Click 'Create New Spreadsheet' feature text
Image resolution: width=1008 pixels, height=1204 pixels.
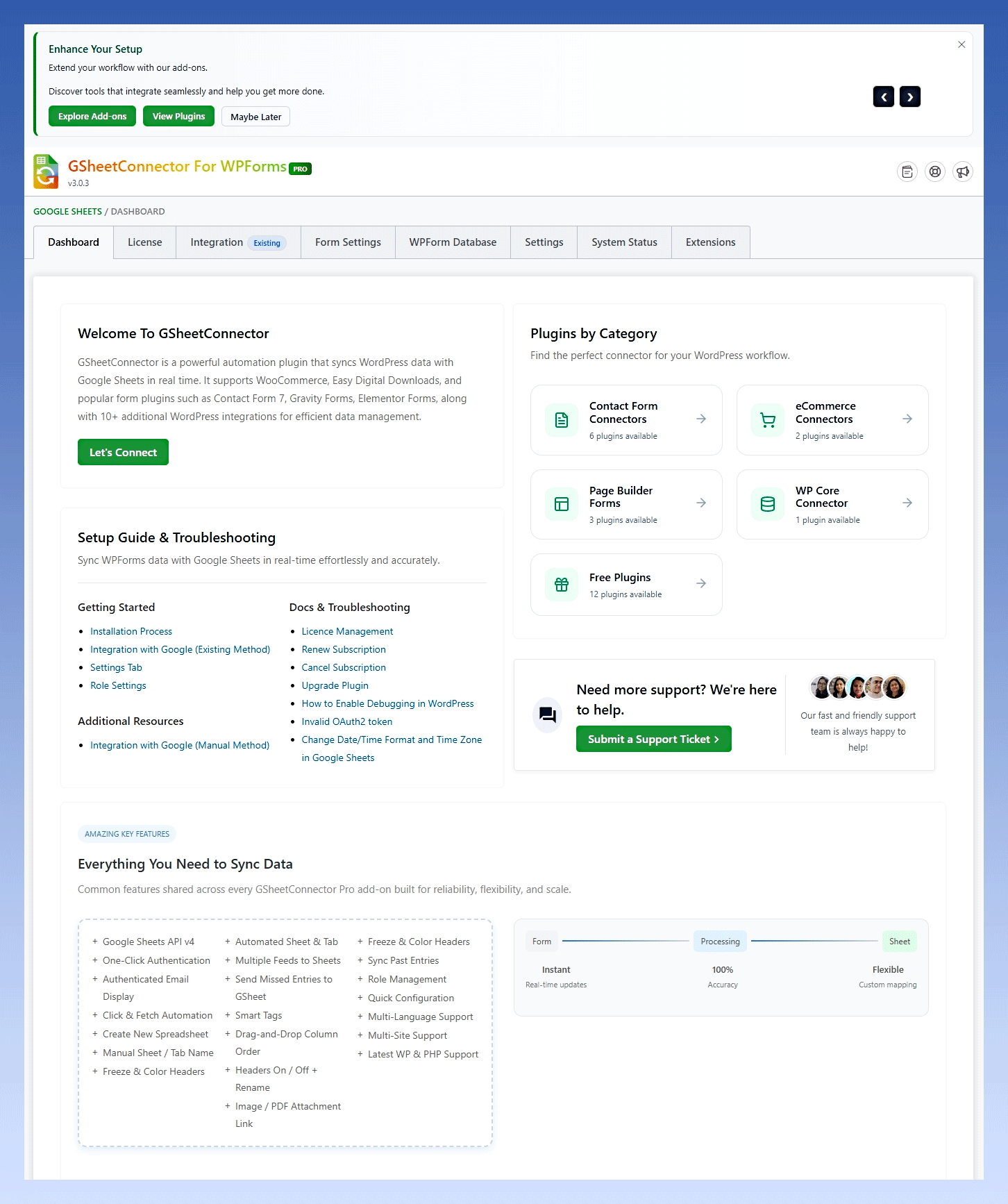tap(156, 1034)
